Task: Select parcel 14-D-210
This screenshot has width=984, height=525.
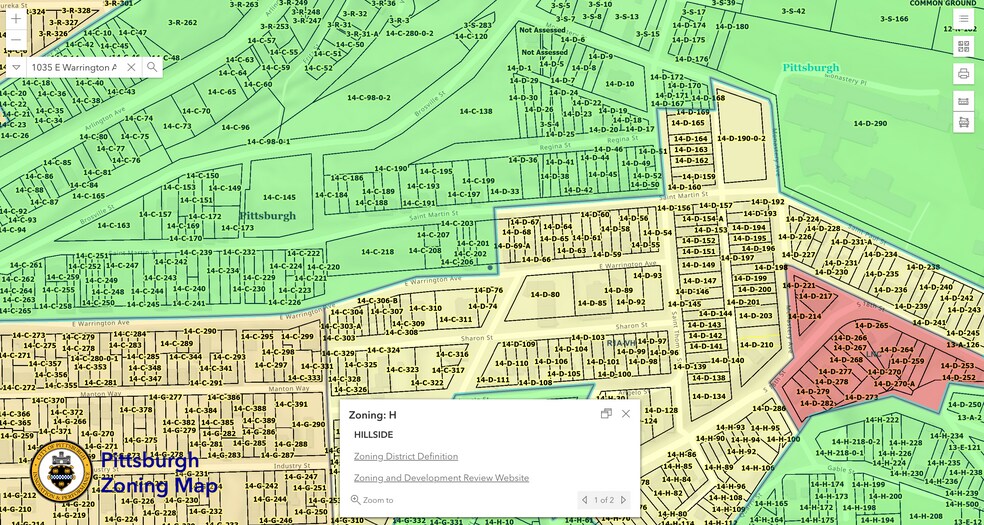Action: click(x=758, y=344)
